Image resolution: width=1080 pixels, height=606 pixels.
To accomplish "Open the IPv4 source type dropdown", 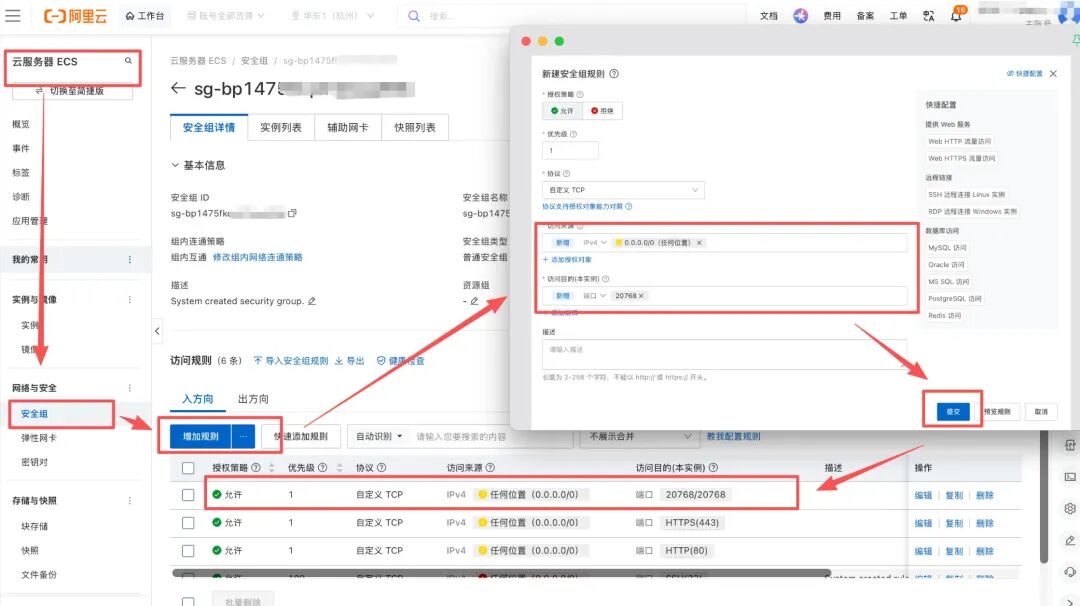I will (594, 242).
